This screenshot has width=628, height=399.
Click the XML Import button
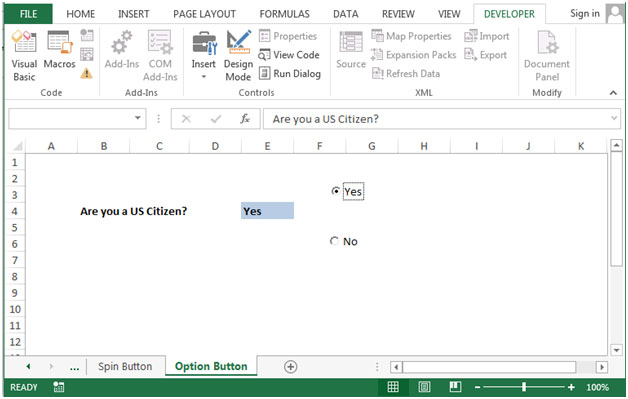coord(487,36)
